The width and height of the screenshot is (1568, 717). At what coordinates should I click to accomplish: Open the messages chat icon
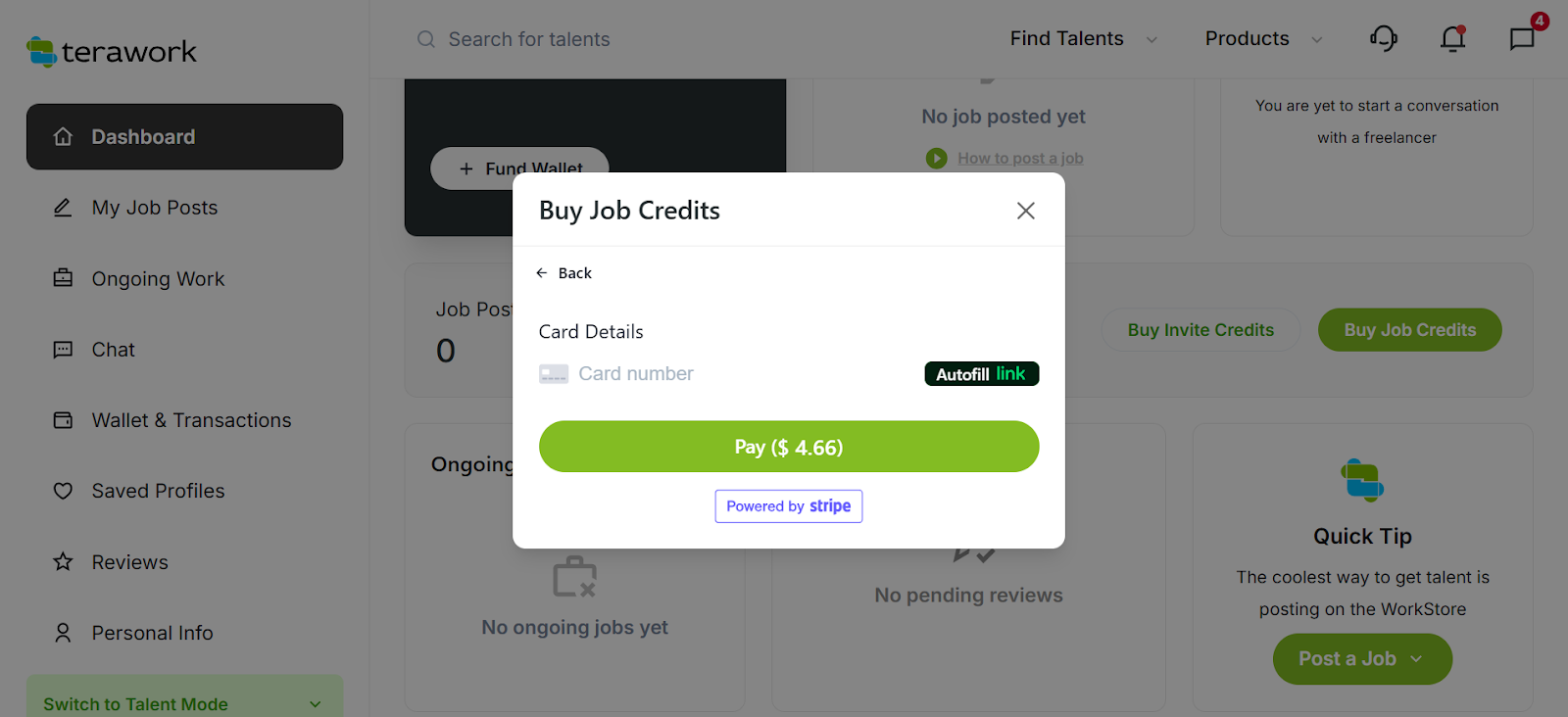[x=1522, y=39]
